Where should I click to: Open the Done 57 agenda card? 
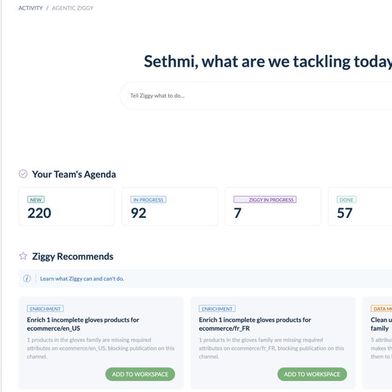coord(360,207)
